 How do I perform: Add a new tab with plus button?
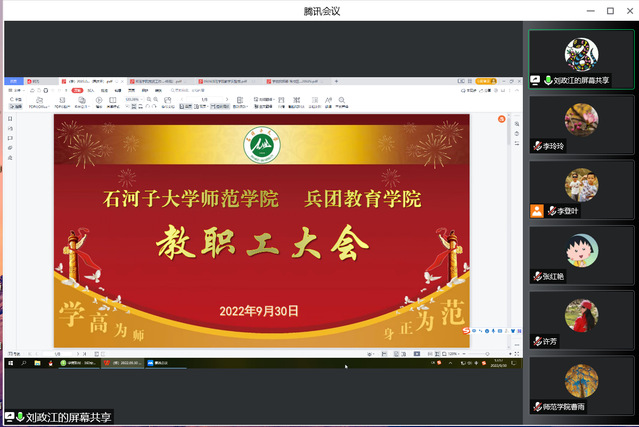[336, 81]
